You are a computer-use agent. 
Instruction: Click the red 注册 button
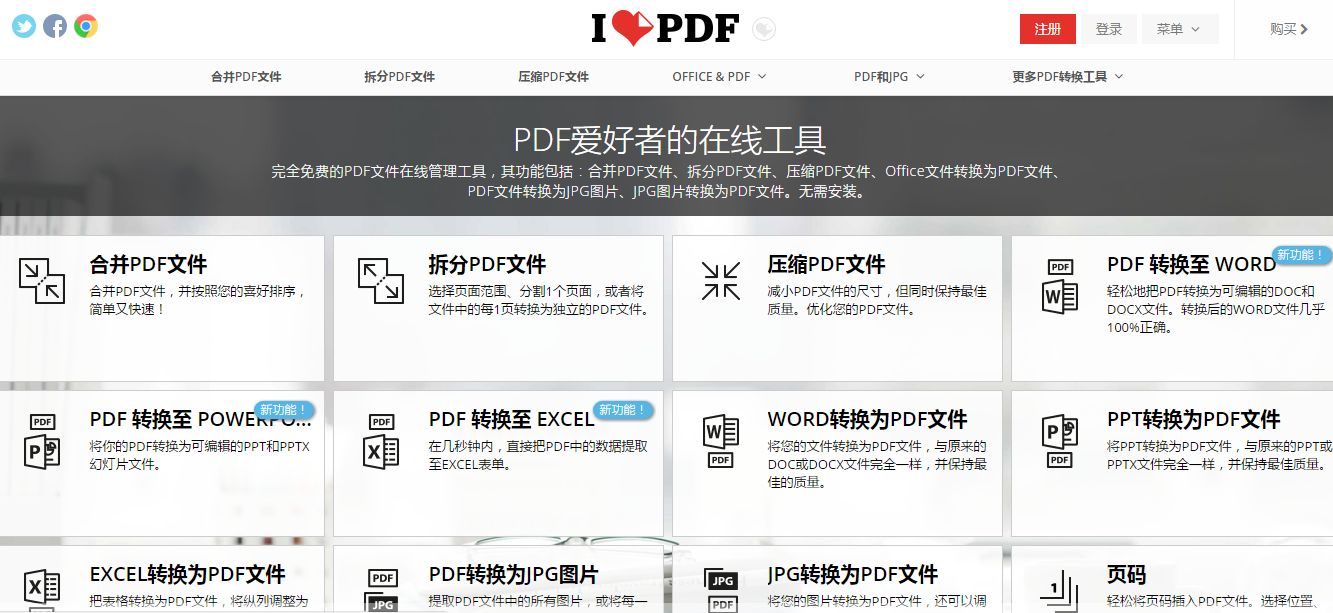[x=1047, y=29]
